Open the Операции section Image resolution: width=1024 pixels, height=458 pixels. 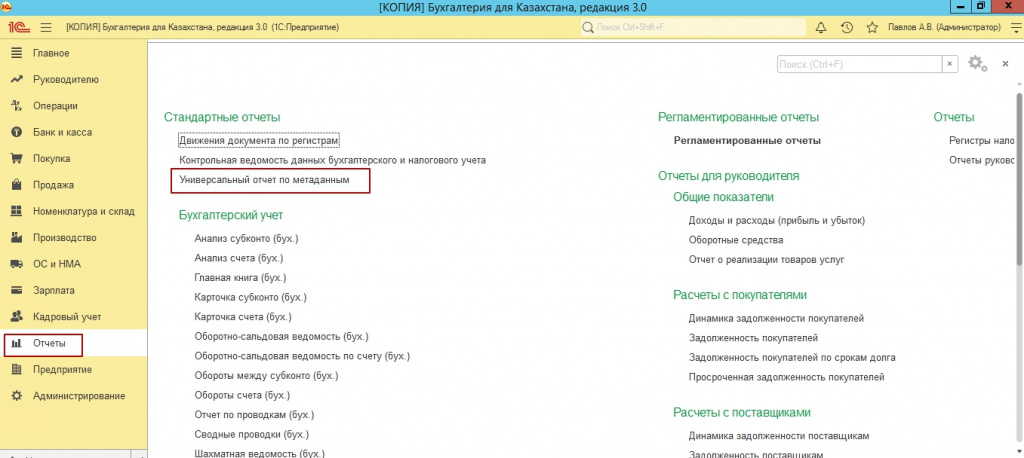(x=56, y=106)
